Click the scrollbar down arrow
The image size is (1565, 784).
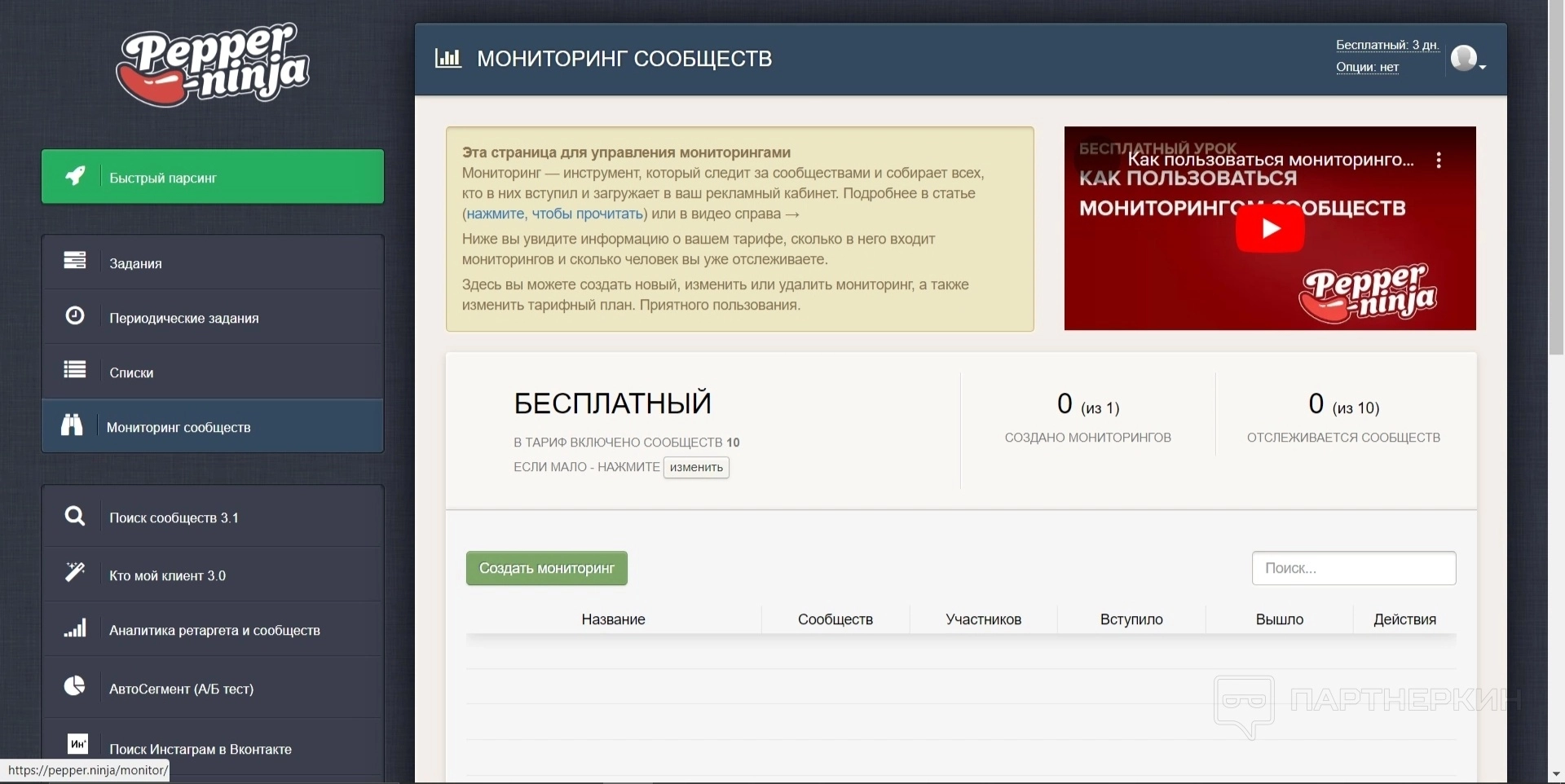1556,774
